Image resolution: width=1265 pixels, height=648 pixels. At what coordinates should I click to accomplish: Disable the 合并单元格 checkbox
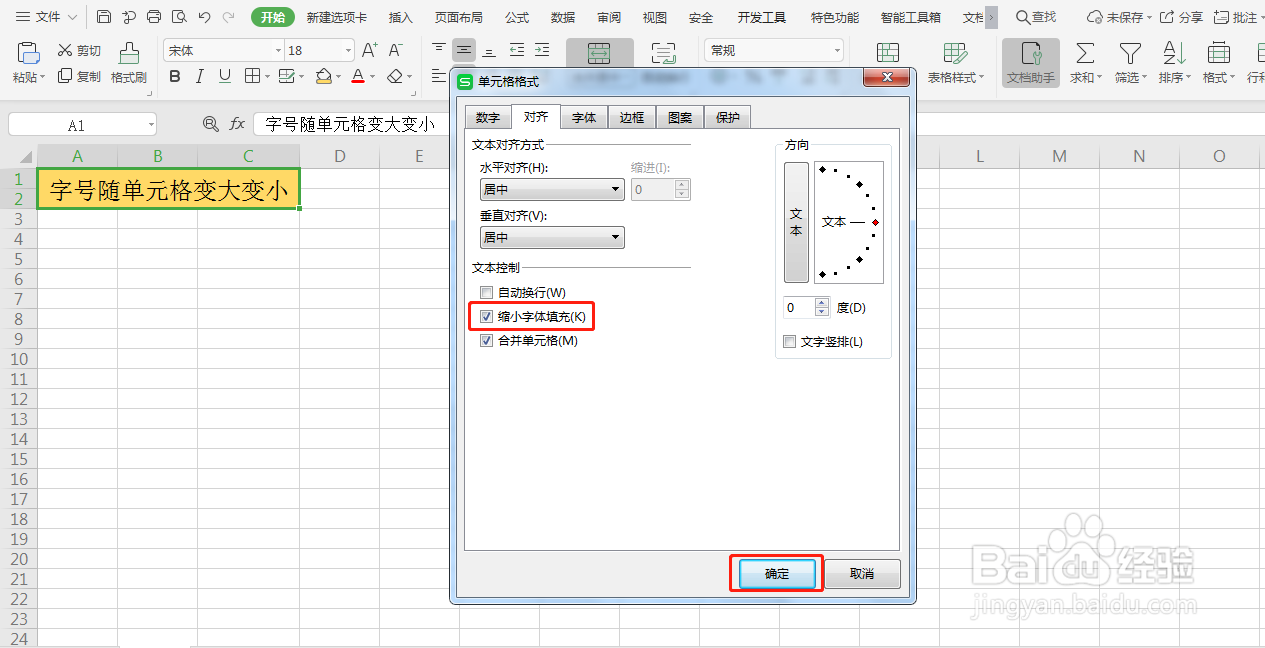pos(487,340)
